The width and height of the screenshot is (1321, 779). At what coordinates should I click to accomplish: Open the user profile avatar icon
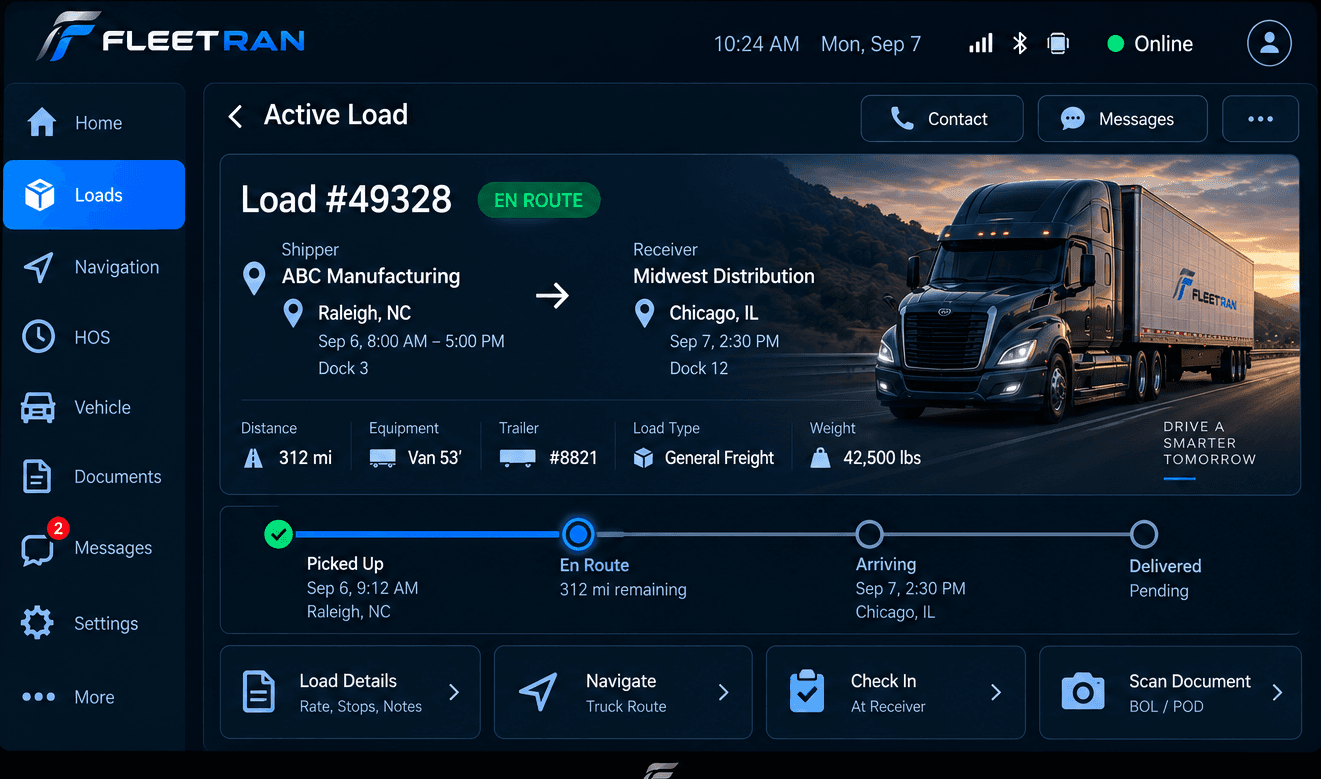click(1269, 43)
